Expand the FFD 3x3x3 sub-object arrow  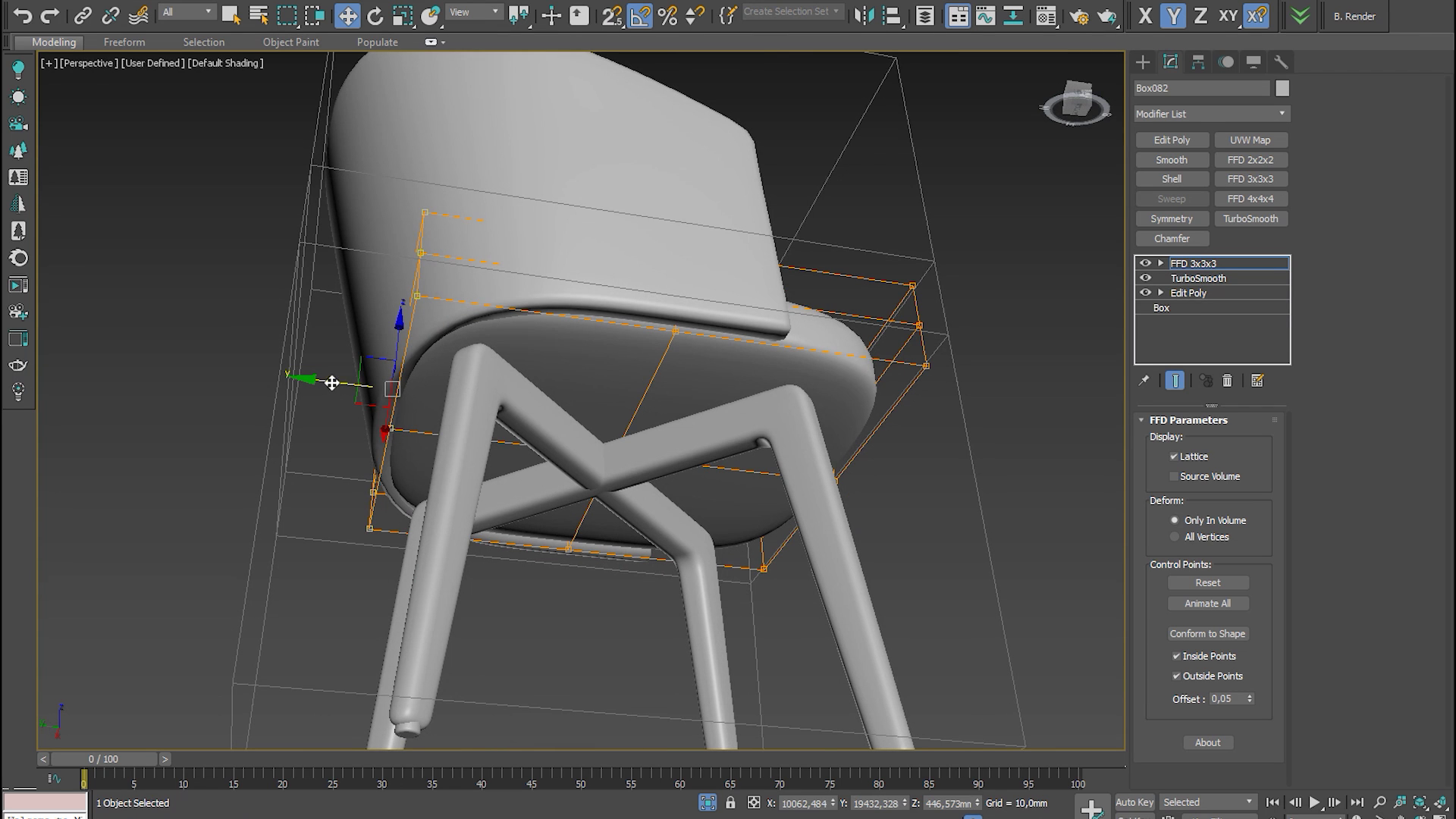[x=1160, y=263]
